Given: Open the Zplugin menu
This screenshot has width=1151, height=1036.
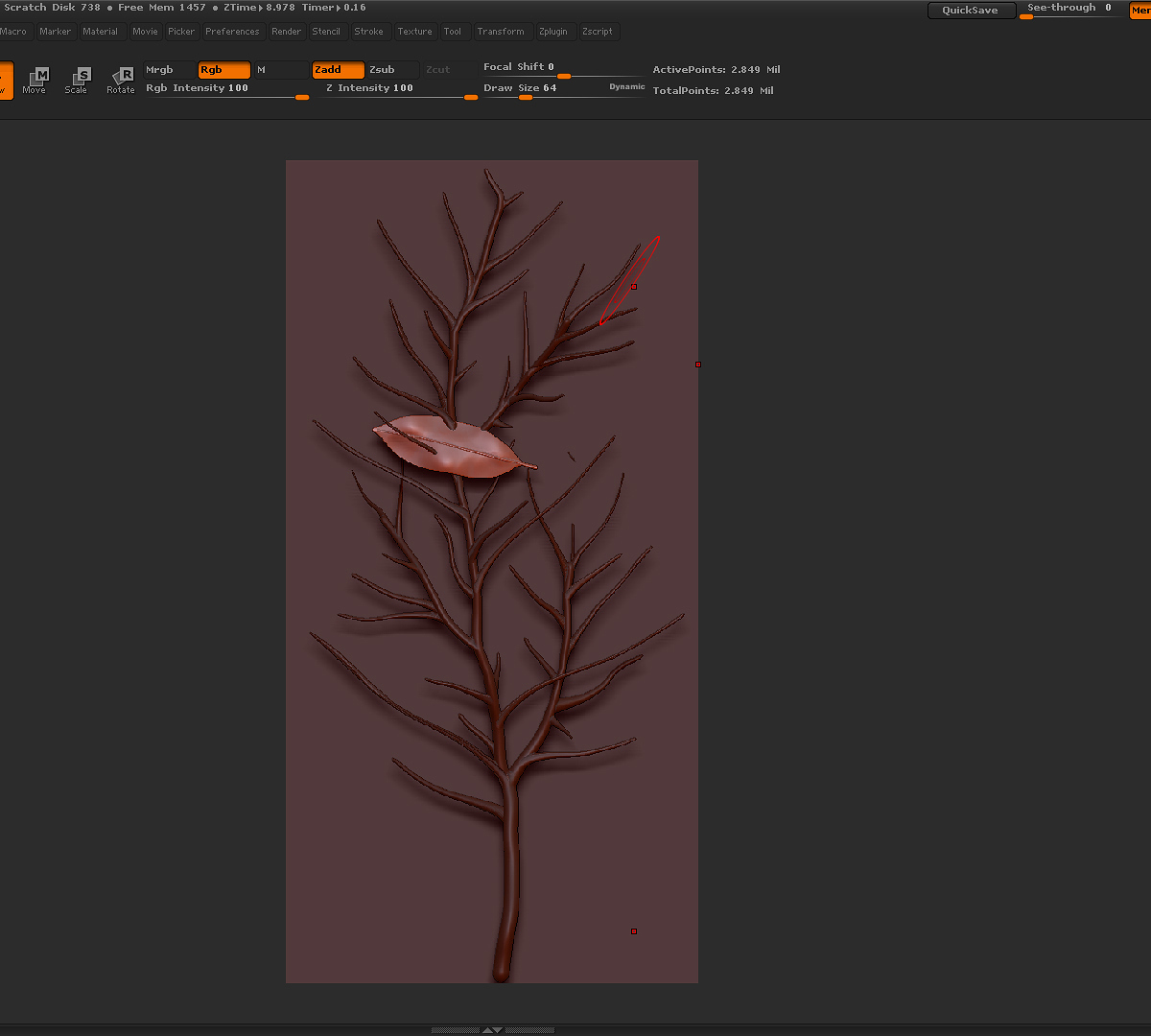Looking at the screenshot, I should (x=552, y=32).
